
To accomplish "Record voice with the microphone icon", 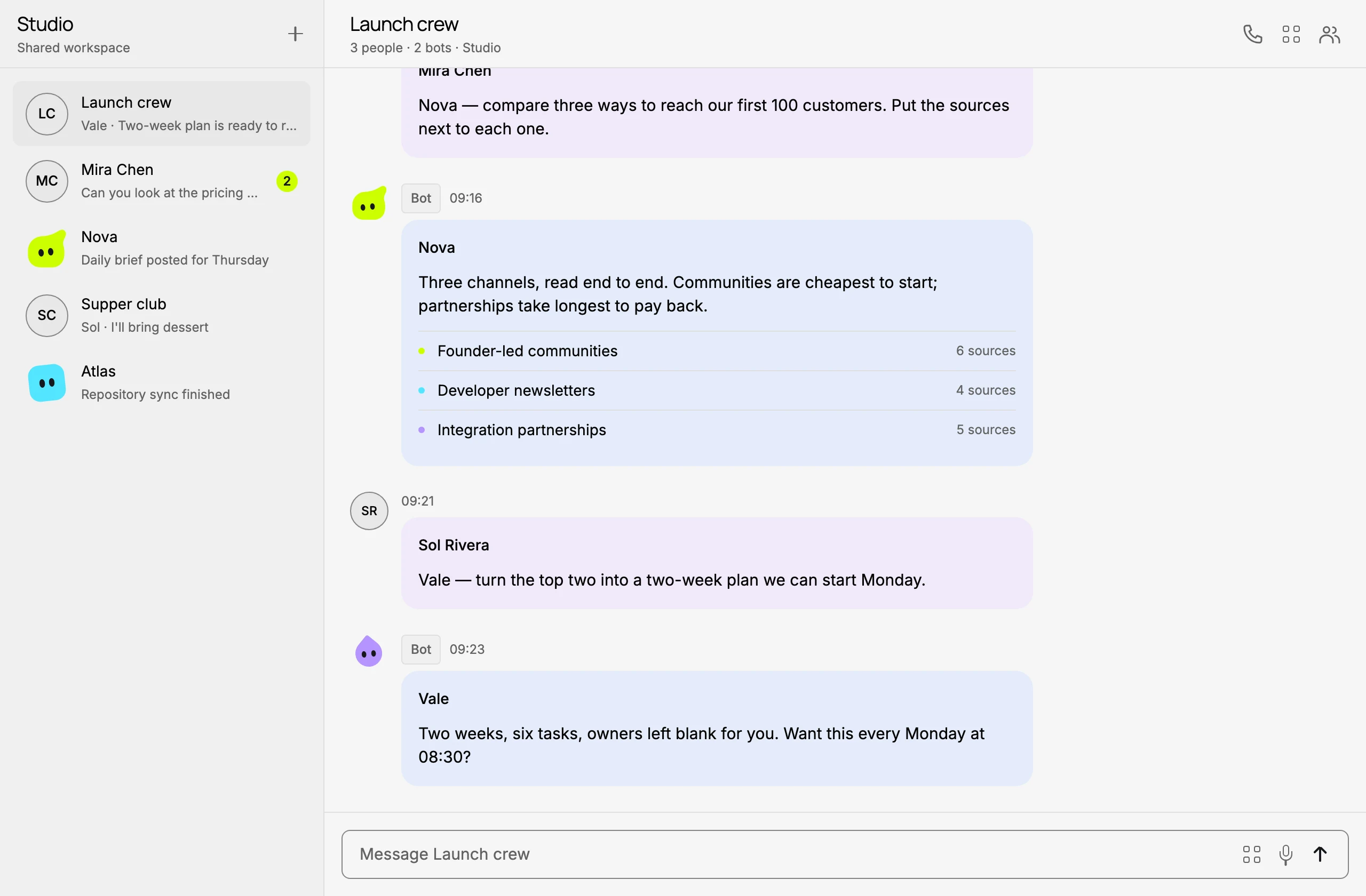I will pos(1285,854).
